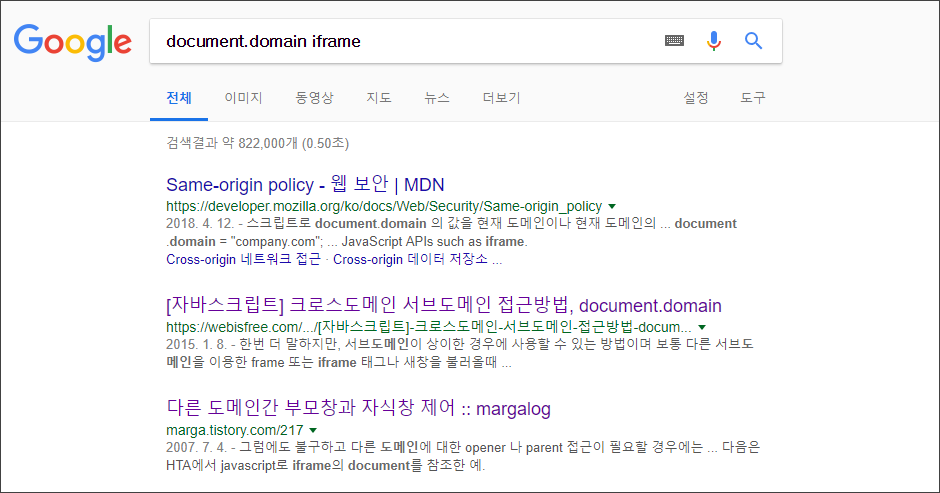Go to the 지도 tab
Viewport: 940px width, 493px height.
click(x=379, y=98)
